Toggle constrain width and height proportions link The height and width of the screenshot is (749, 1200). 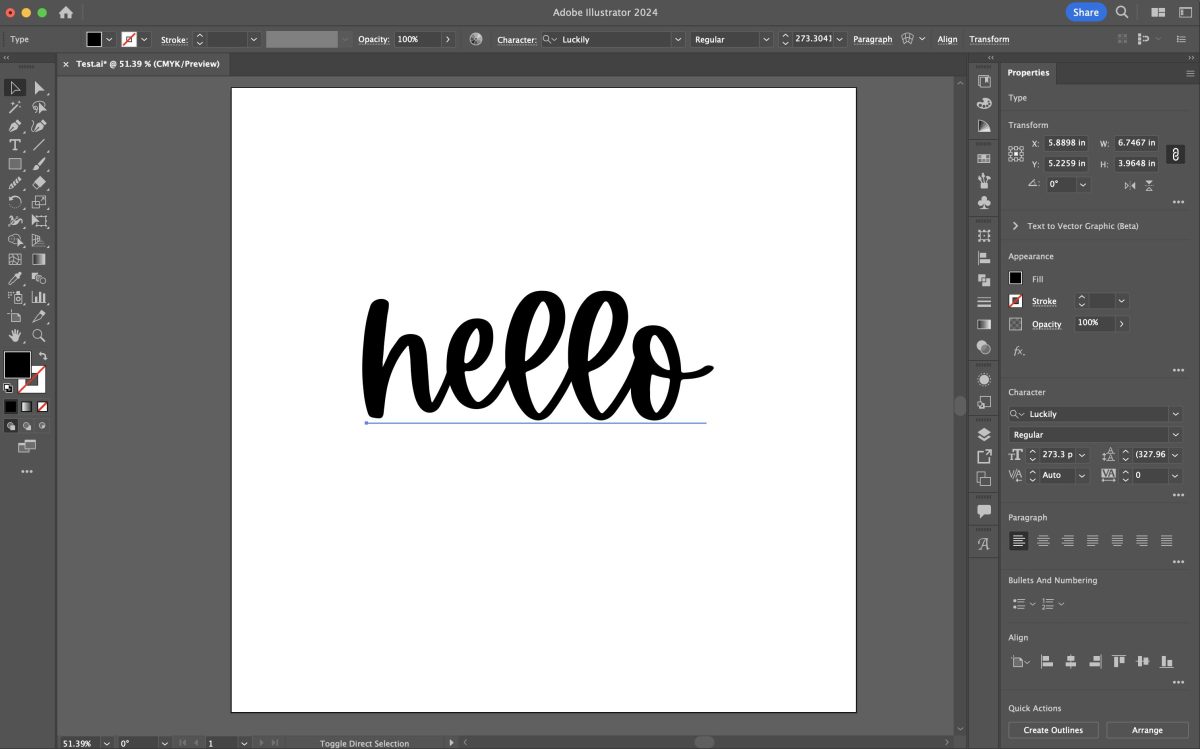click(1176, 154)
